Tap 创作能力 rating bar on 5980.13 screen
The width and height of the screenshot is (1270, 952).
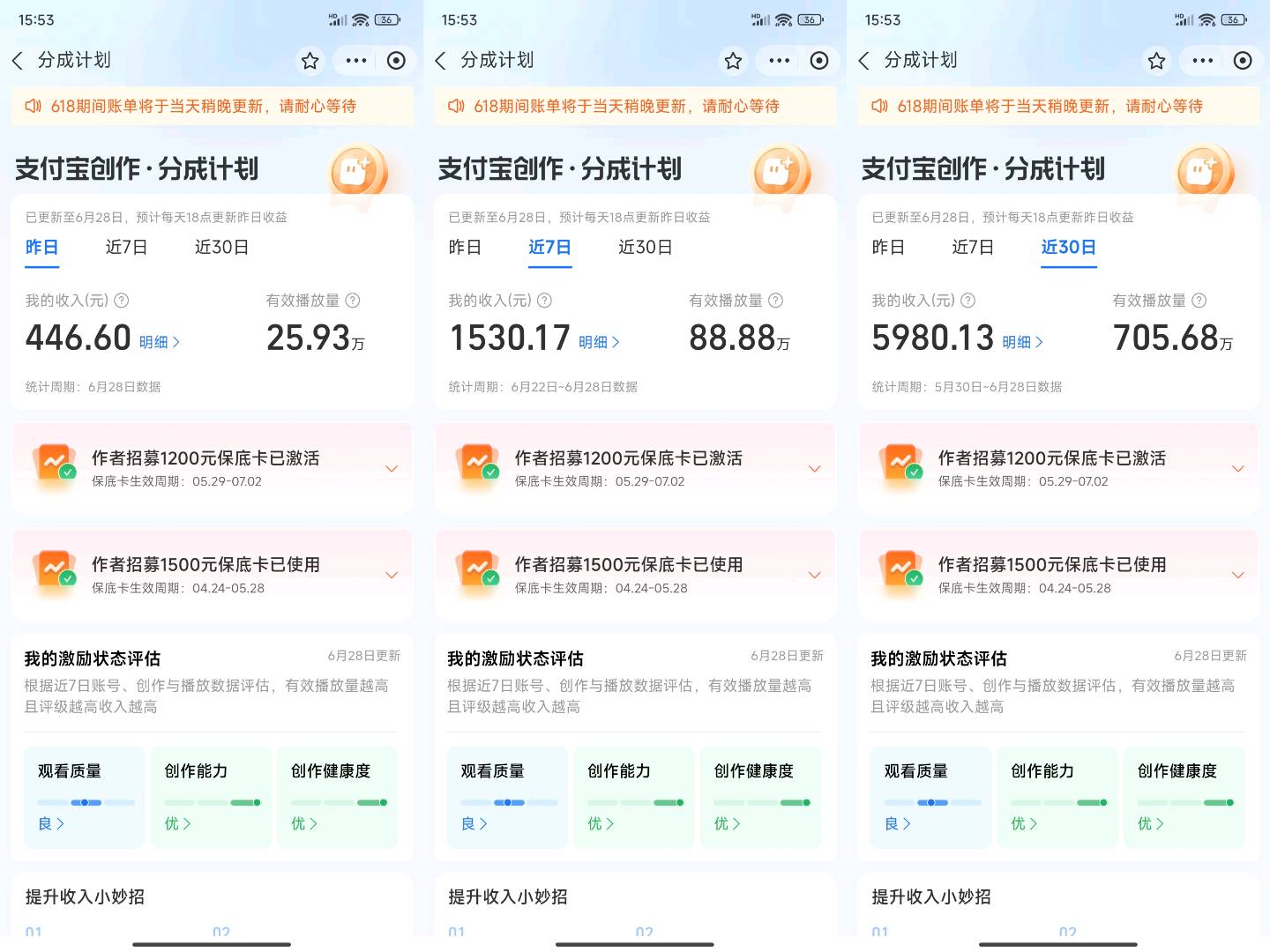tap(1059, 802)
